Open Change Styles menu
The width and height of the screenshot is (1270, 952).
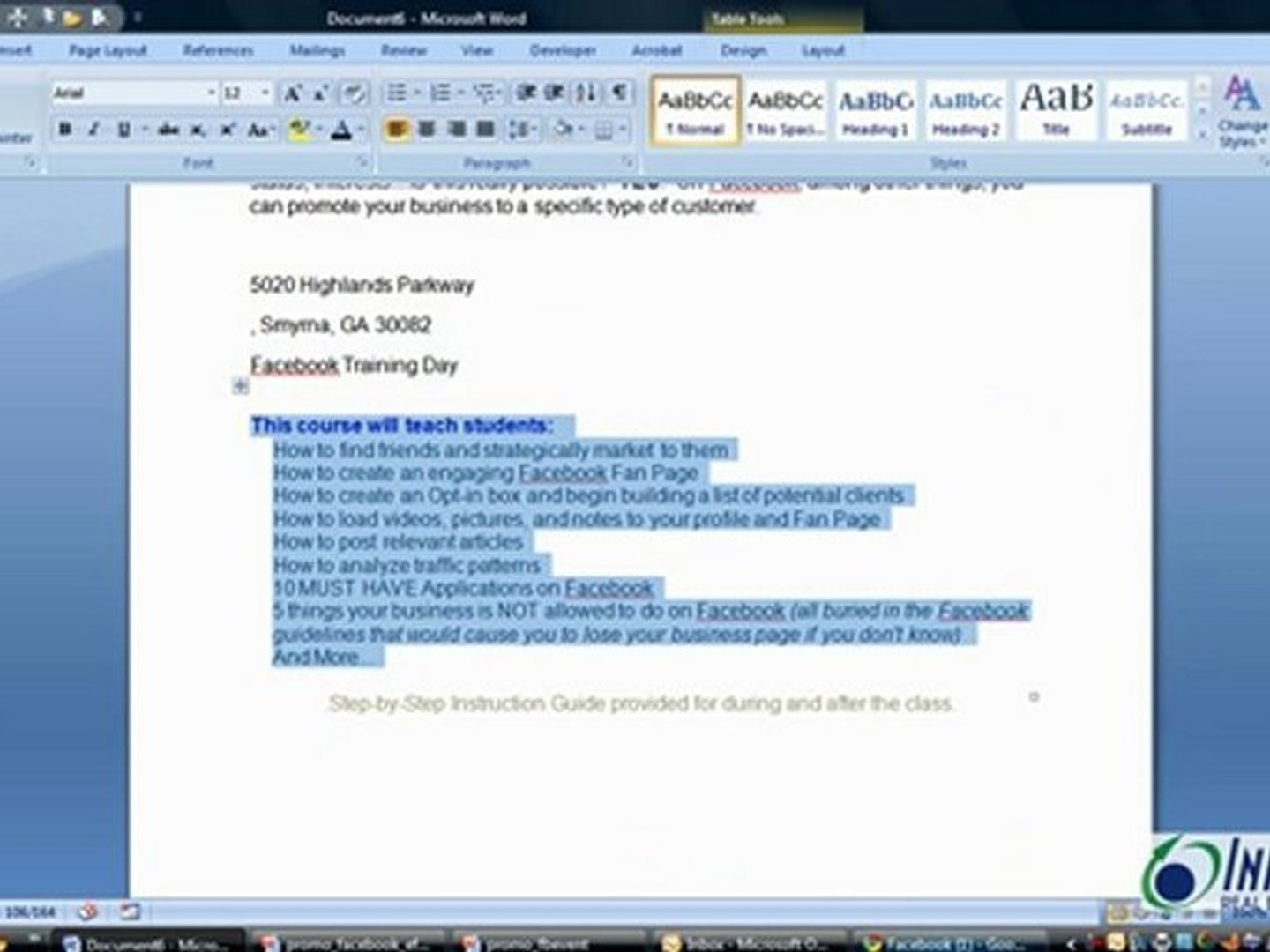click(1242, 112)
